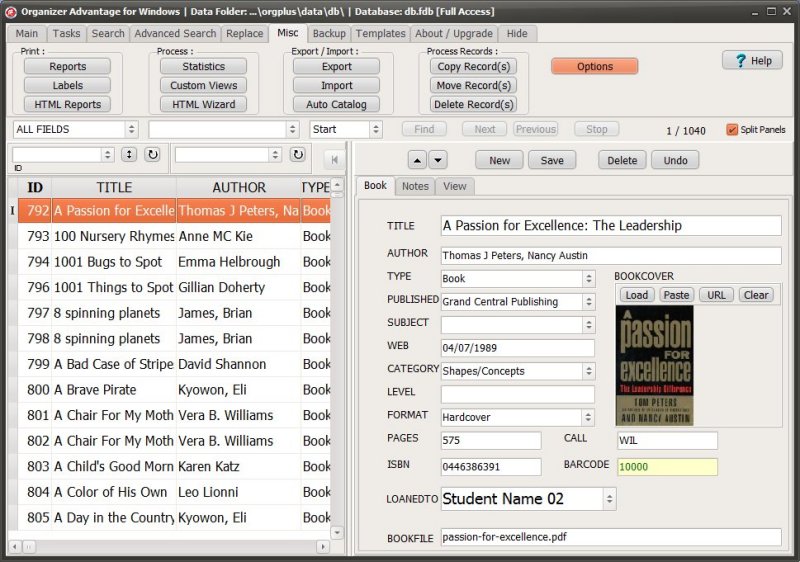Click the refresh icon beside second filter box
The height and width of the screenshot is (562, 800).
pyautogui.click(x=297, y=155)
